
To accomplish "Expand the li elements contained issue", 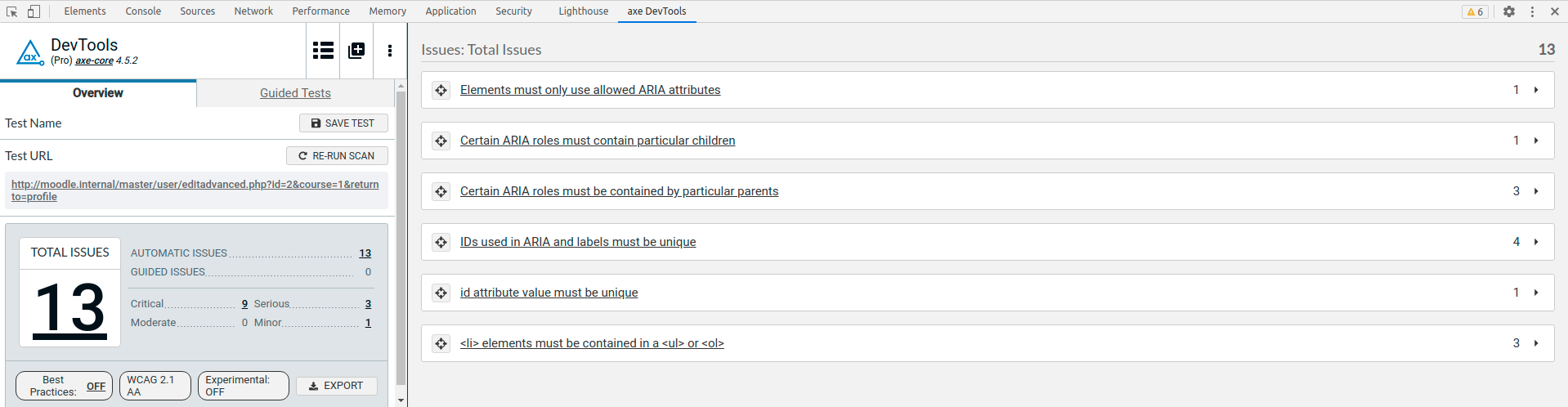I will click(1536, 343).
